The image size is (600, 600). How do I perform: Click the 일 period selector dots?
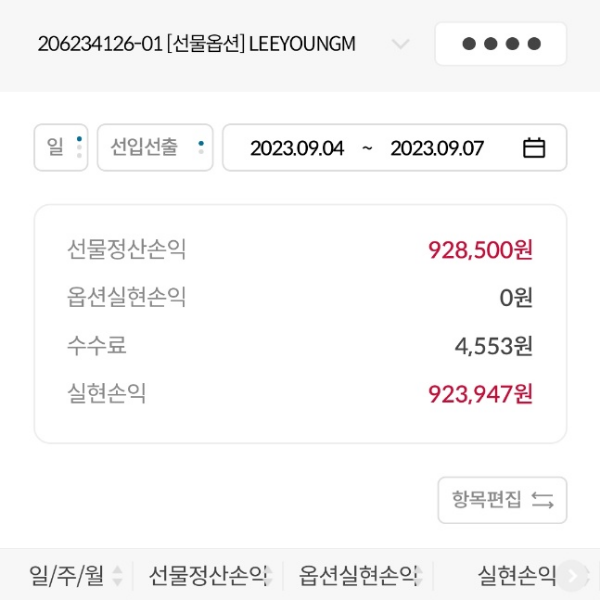(79, 148)
